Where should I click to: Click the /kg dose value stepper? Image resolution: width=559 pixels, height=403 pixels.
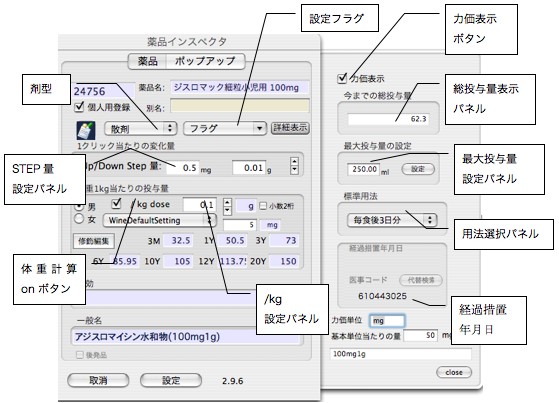point(227,206)
